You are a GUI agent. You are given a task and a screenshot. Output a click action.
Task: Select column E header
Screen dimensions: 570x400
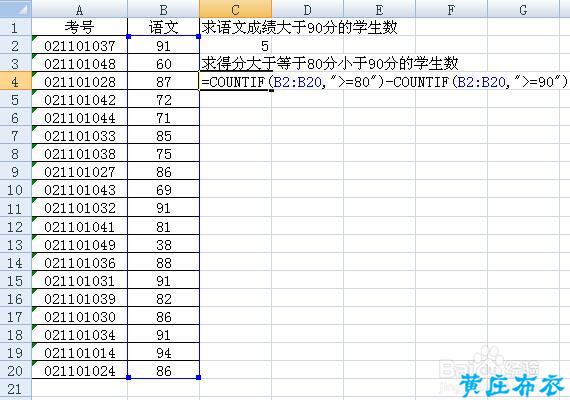click(x=379, y=9)
